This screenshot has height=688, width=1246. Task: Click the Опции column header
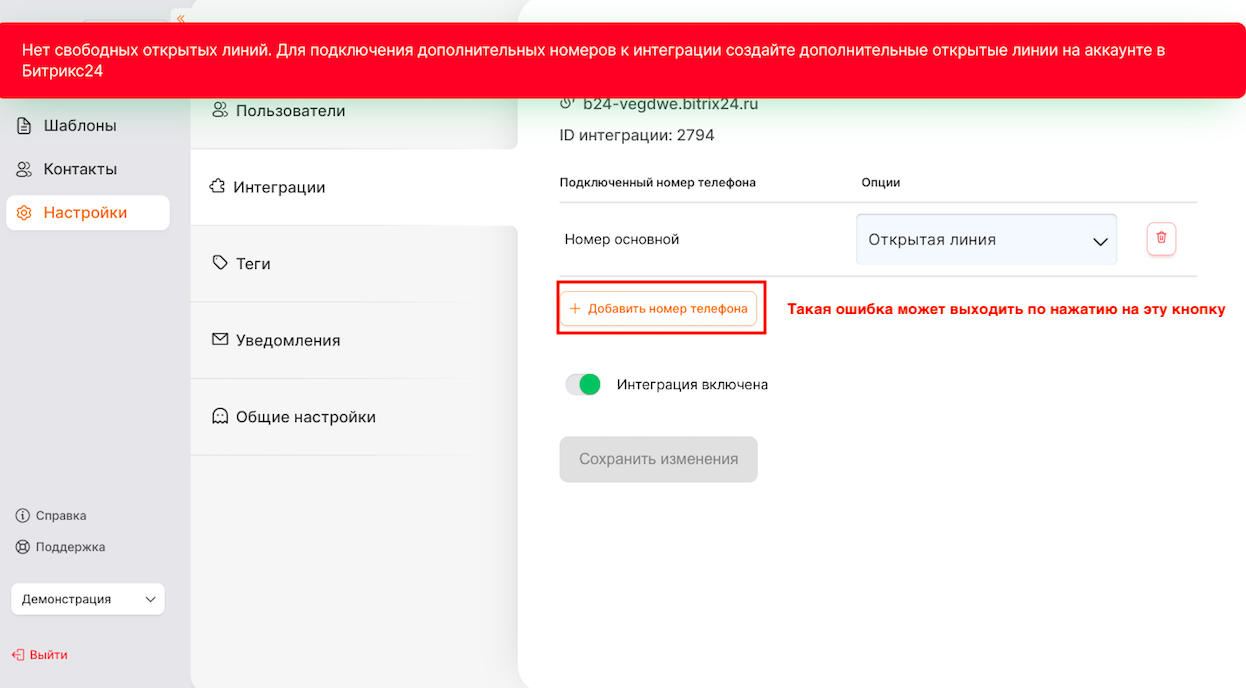coord(881,183)
